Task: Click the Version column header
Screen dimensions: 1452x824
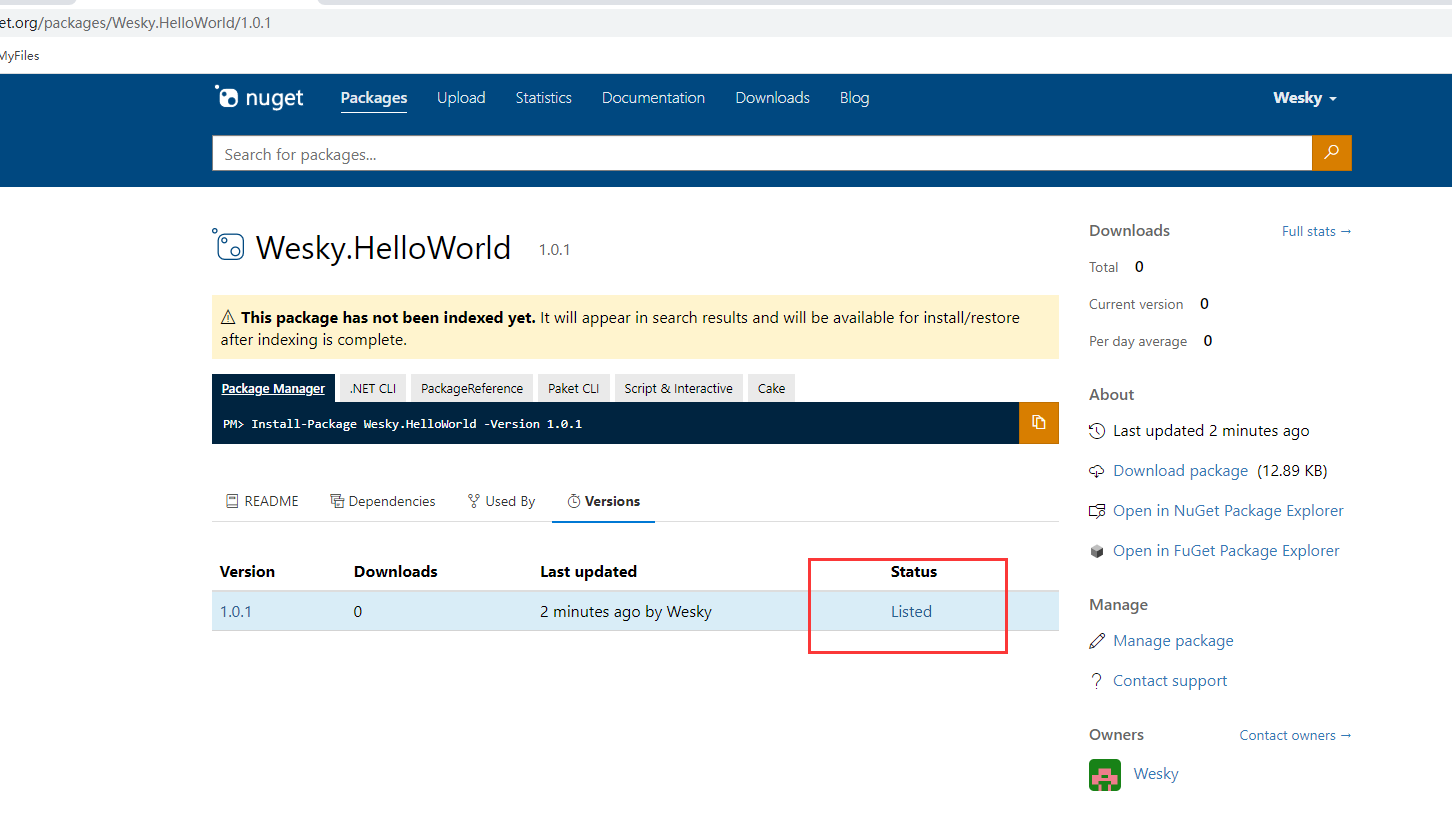Action: click(x=247, y=572)
